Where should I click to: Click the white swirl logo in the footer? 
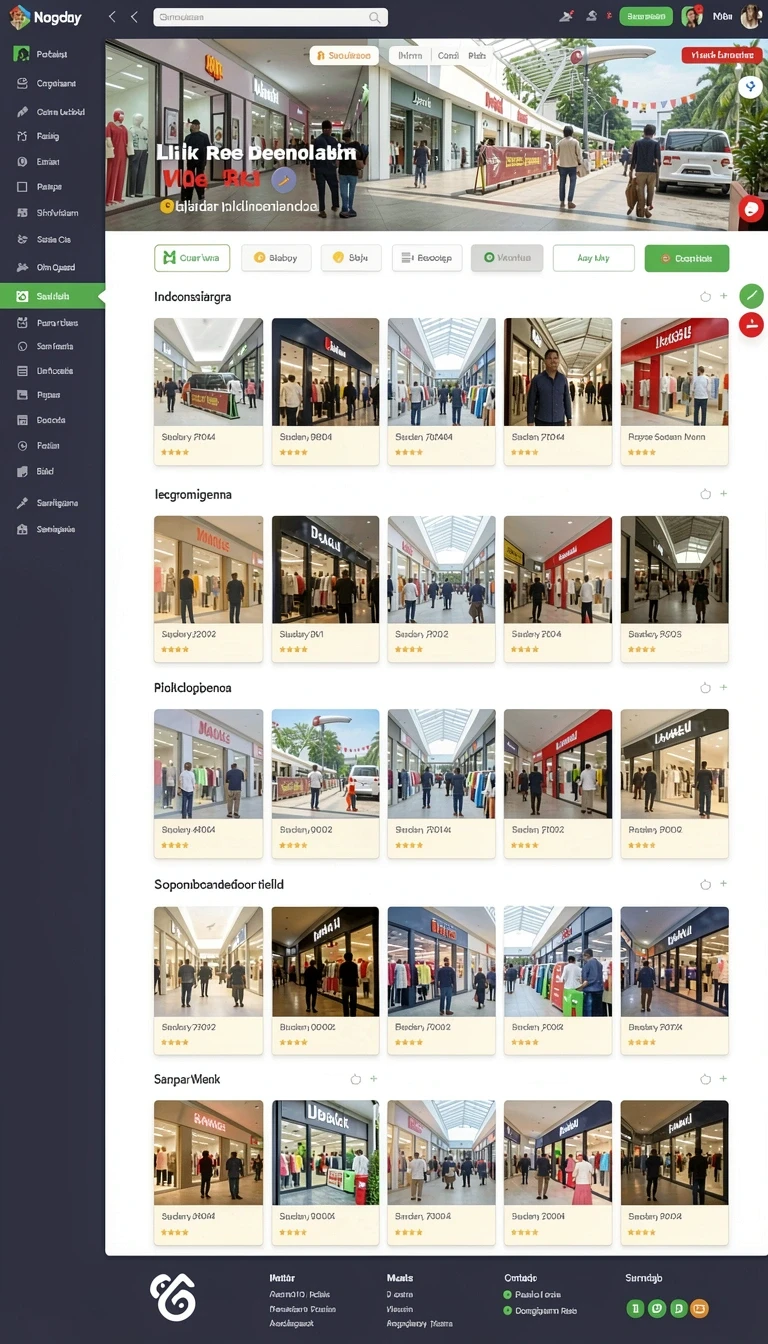click(x=173, y=1297)
